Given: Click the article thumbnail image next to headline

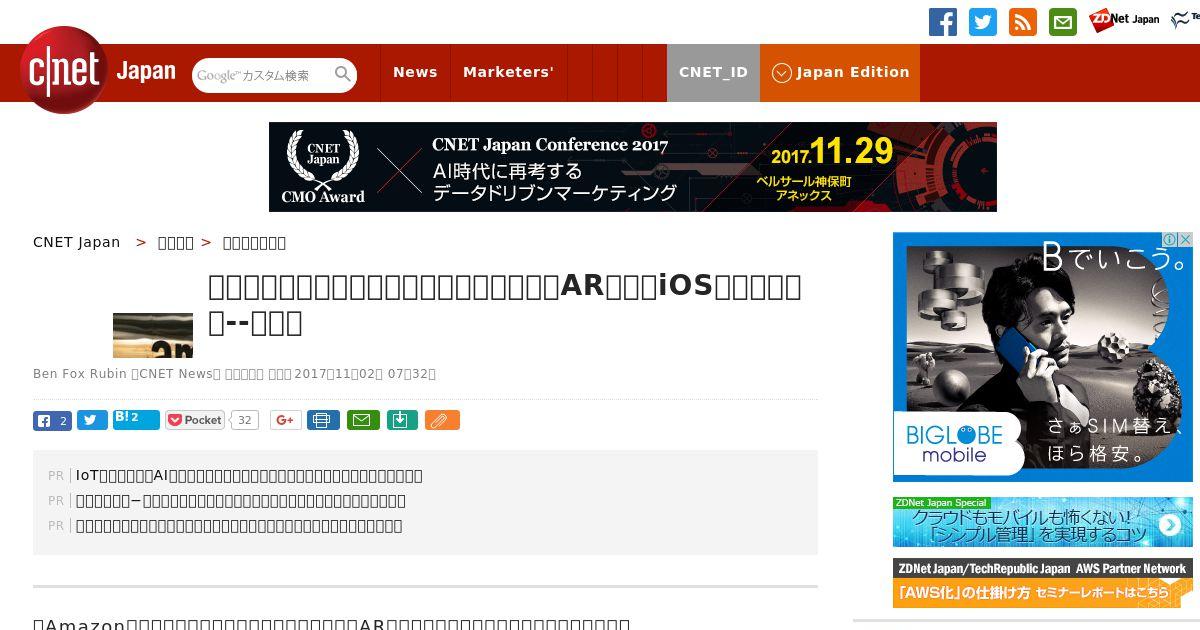Looking at the screenshot, I should click(x=153, y=335).
